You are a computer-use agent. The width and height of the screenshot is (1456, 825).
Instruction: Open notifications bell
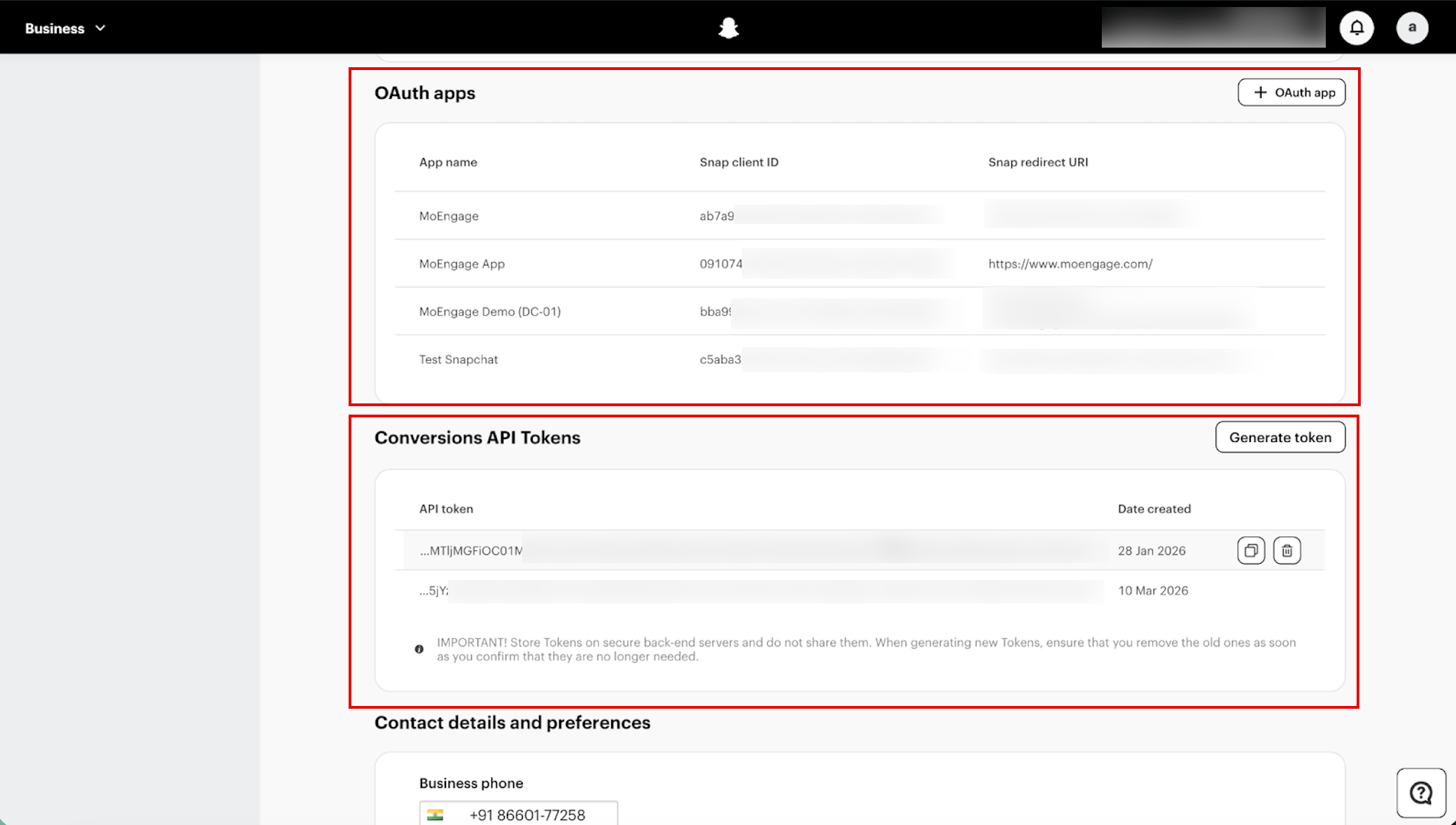(x=1357, y=28)
